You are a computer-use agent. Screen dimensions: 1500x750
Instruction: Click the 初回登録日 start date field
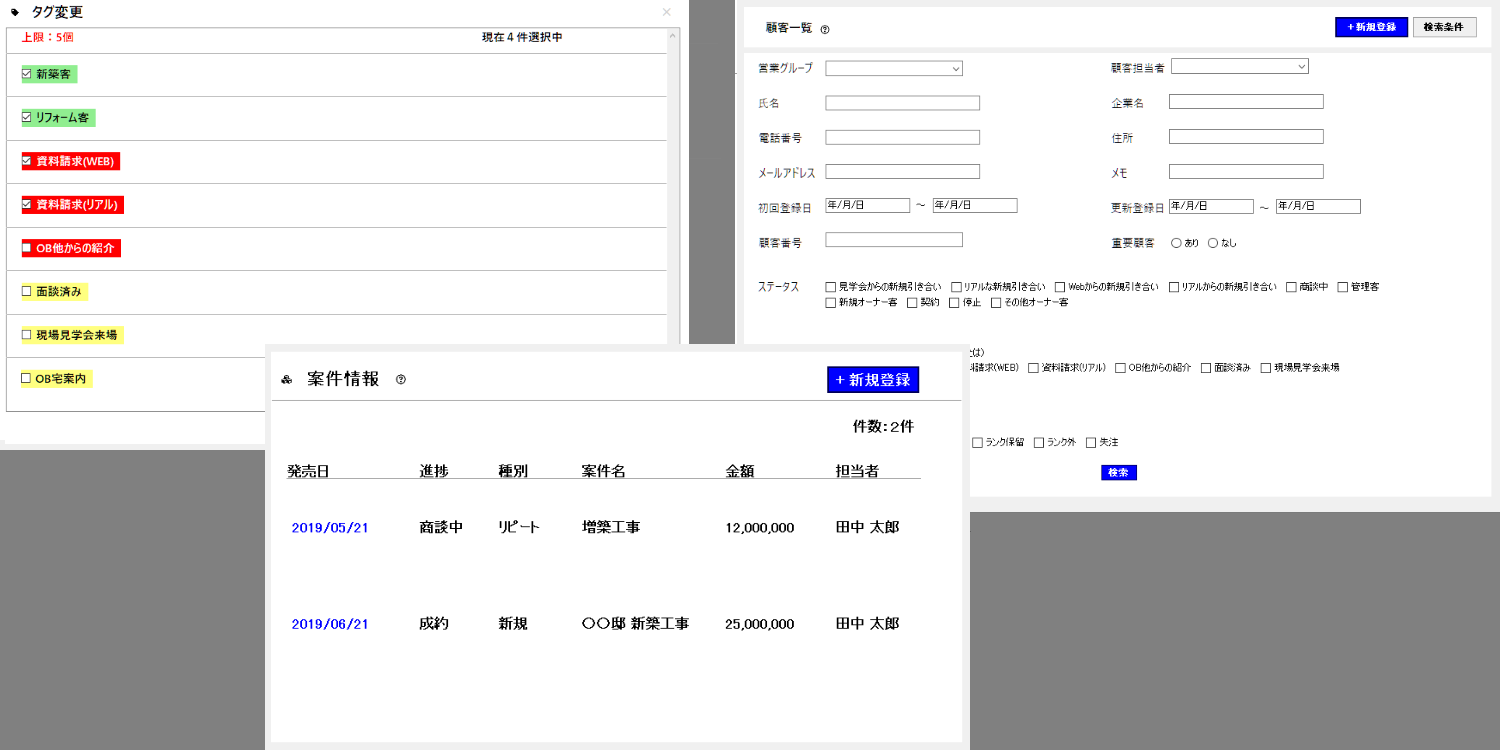click(867, 205)
